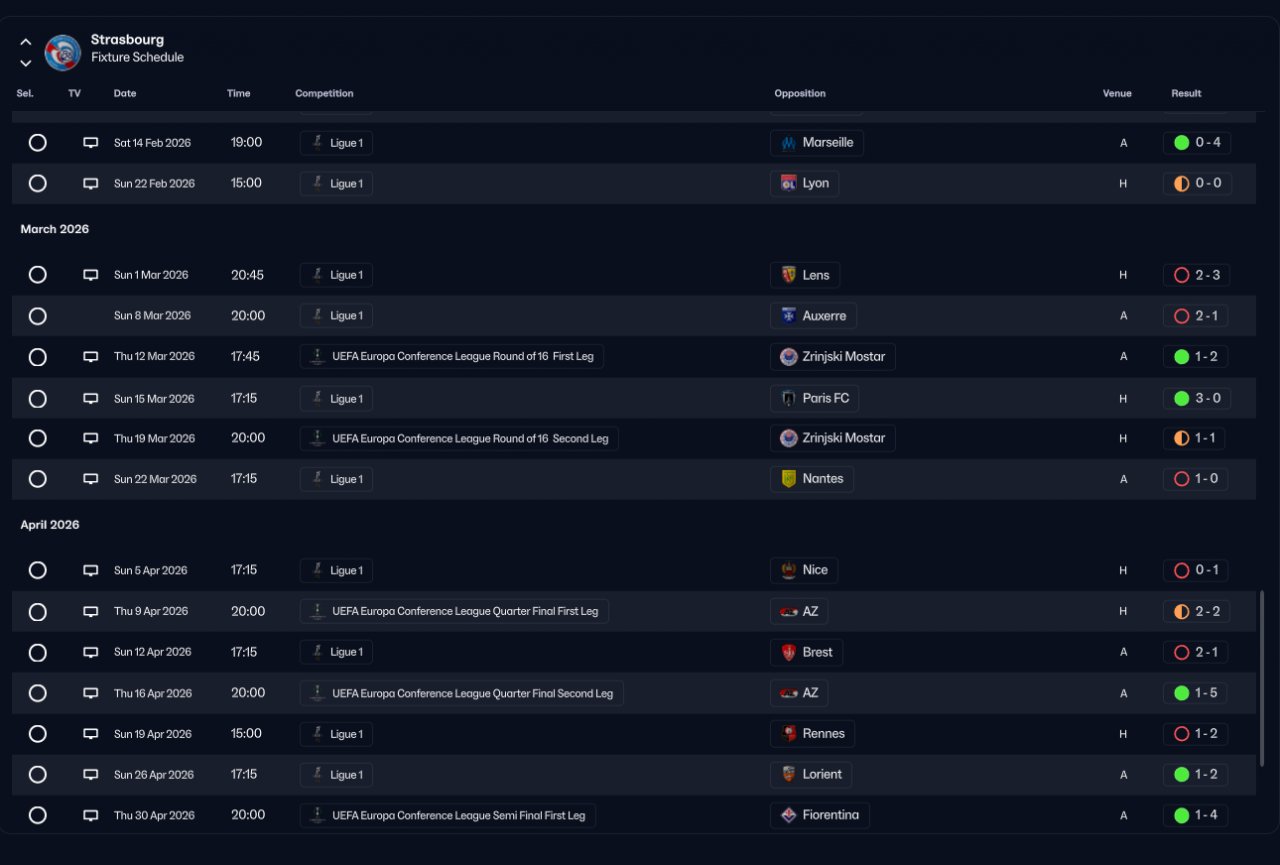Click the TV icon on the Marseille fixture
1280x865 pixels.
pos(91,143)
